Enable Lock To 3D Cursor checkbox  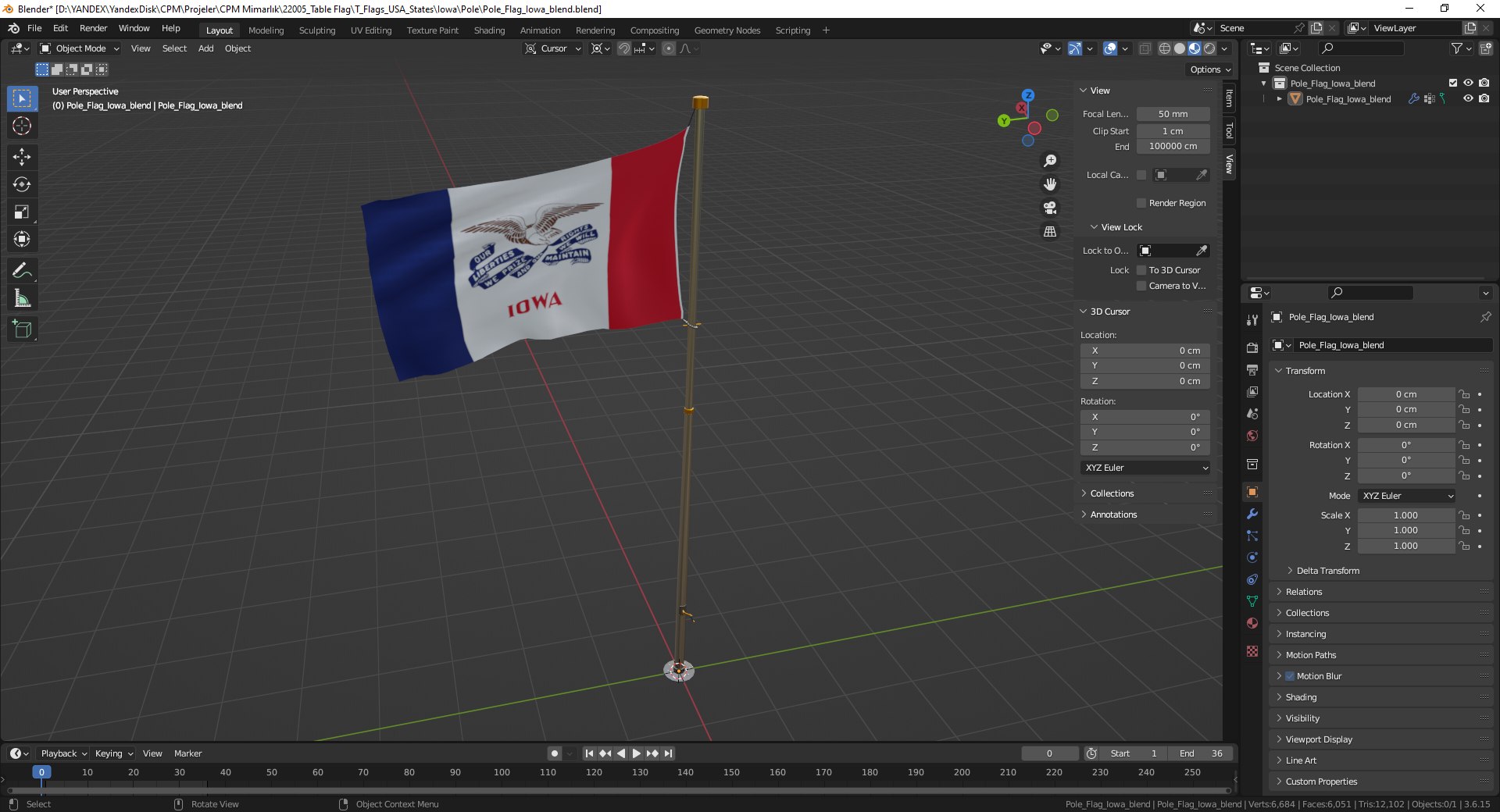[1141, 270]
